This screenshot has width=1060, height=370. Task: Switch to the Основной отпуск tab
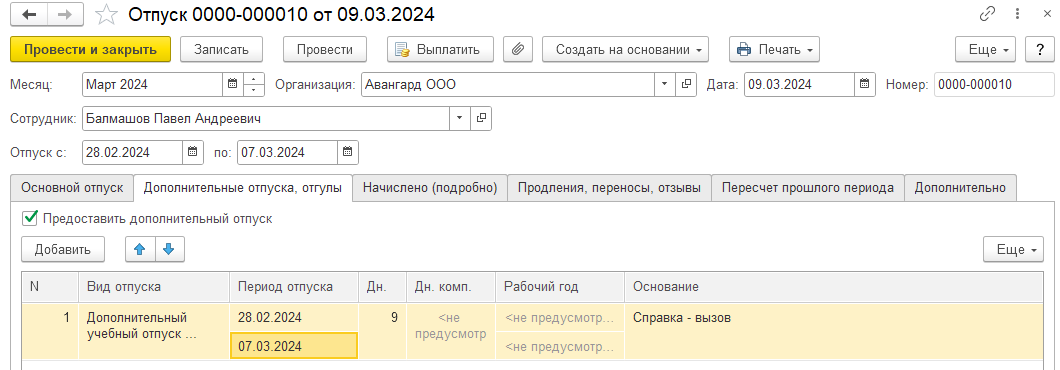72,188
